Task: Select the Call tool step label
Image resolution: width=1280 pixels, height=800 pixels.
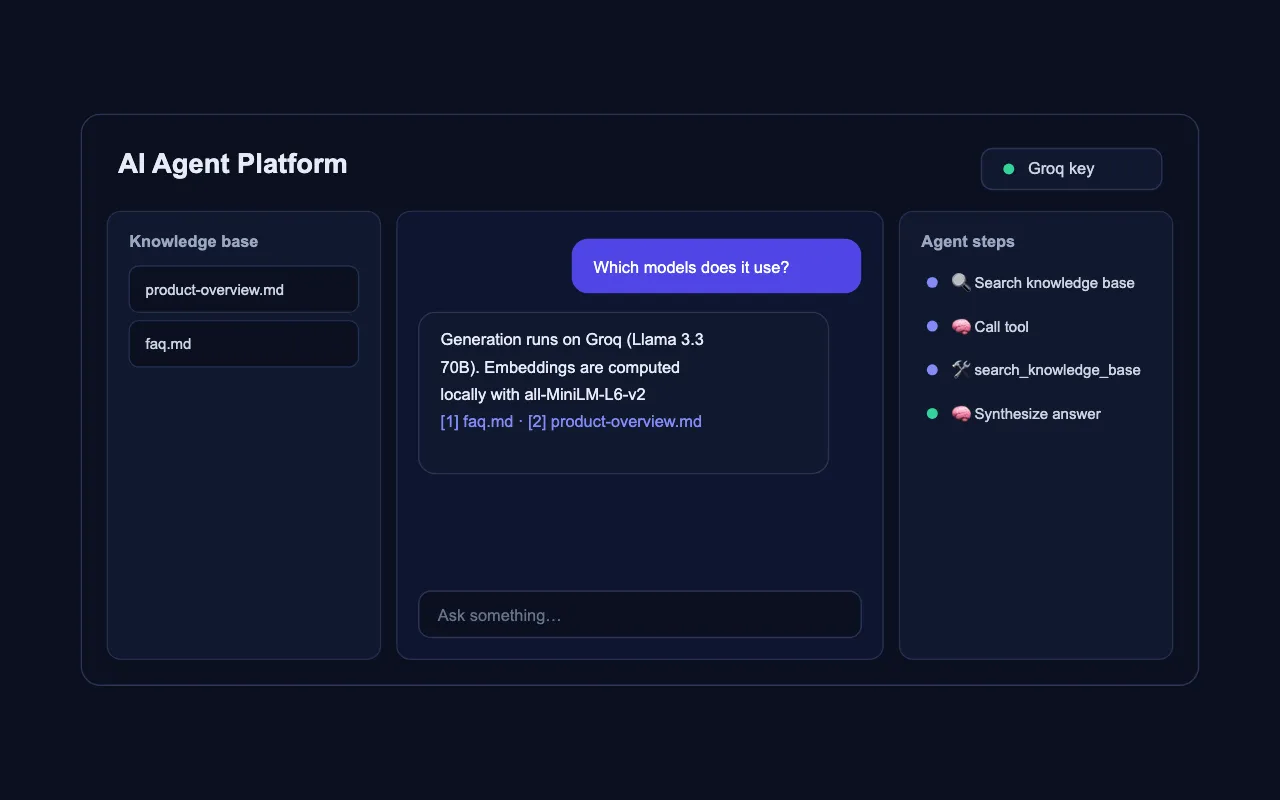Action: (x=1001, y=327)
